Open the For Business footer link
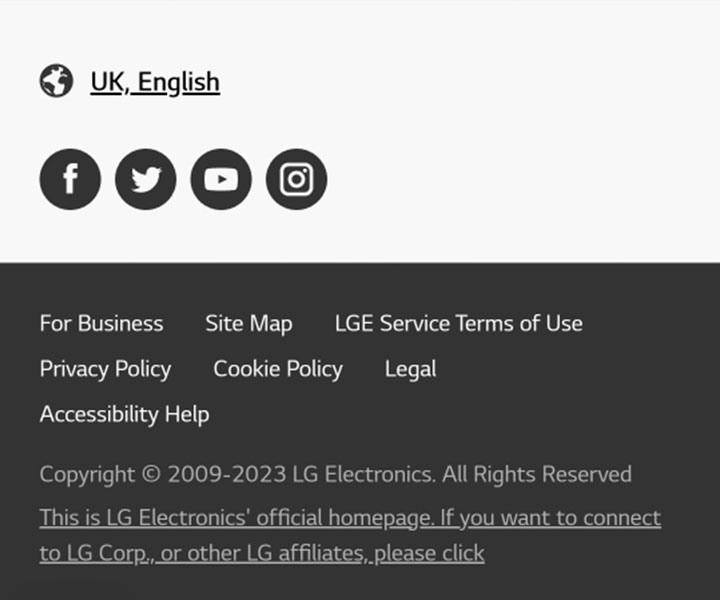Screen dimensions: 720x600 101,323
